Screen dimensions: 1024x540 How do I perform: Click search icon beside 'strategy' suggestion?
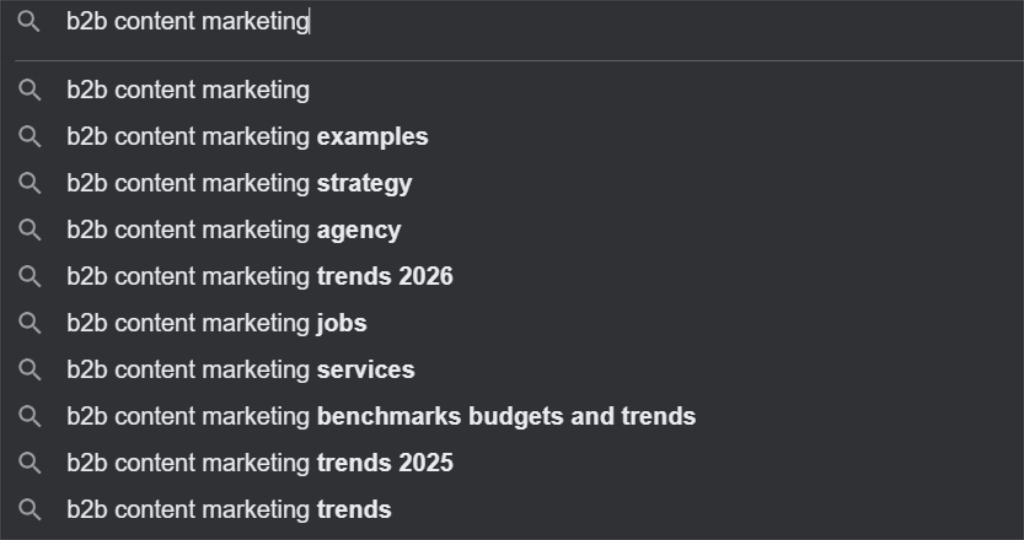coord(30,184)
